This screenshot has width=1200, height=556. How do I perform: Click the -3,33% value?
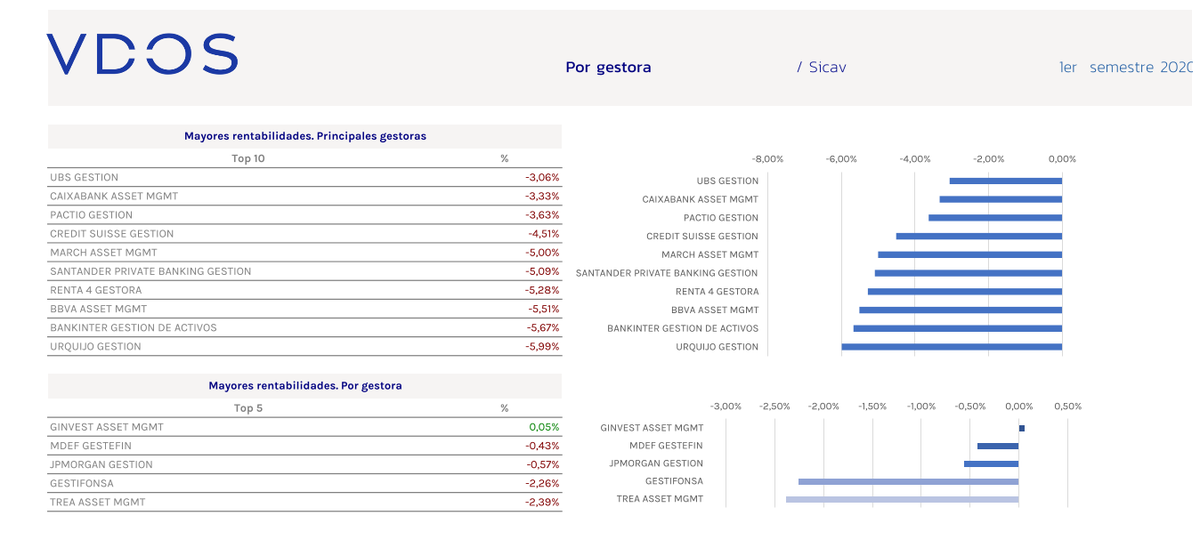tap(542, 196)
